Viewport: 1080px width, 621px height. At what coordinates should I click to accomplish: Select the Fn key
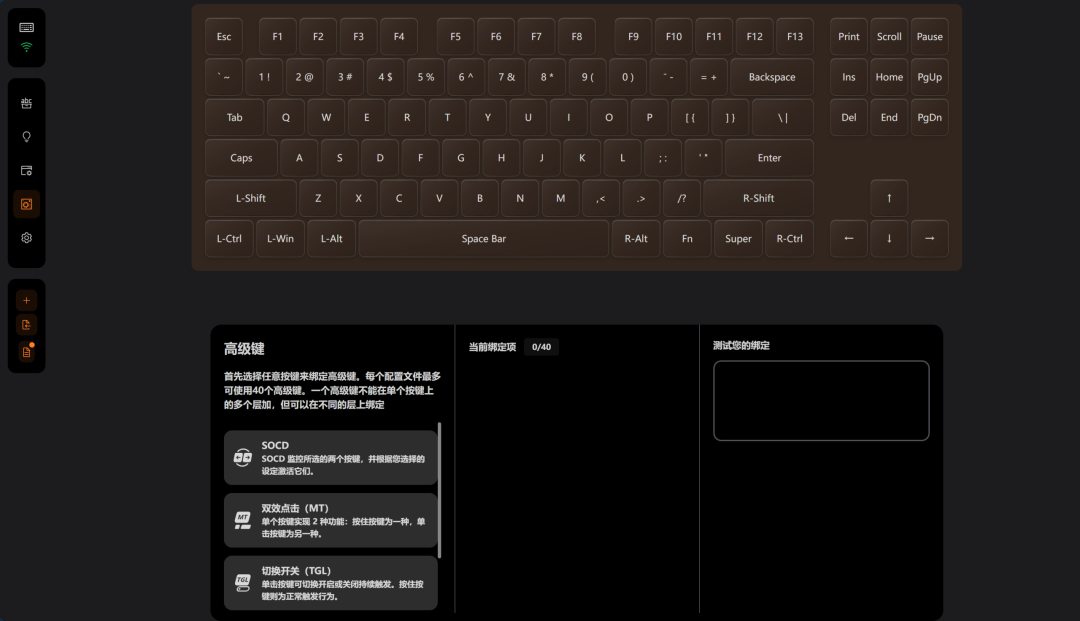click(687, 239)
